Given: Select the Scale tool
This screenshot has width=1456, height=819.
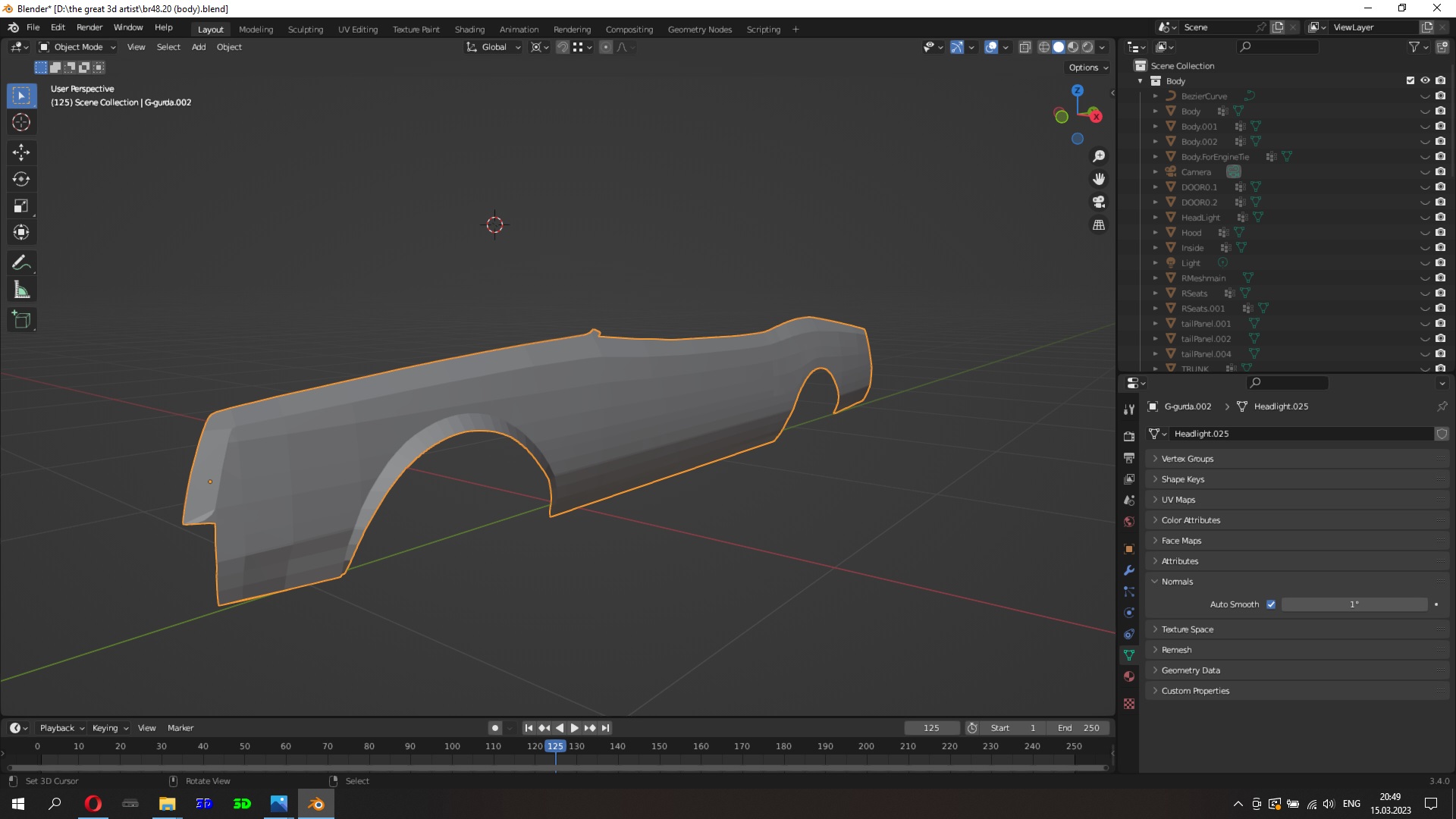Looking at the screenshot, I should click(21, 206).
